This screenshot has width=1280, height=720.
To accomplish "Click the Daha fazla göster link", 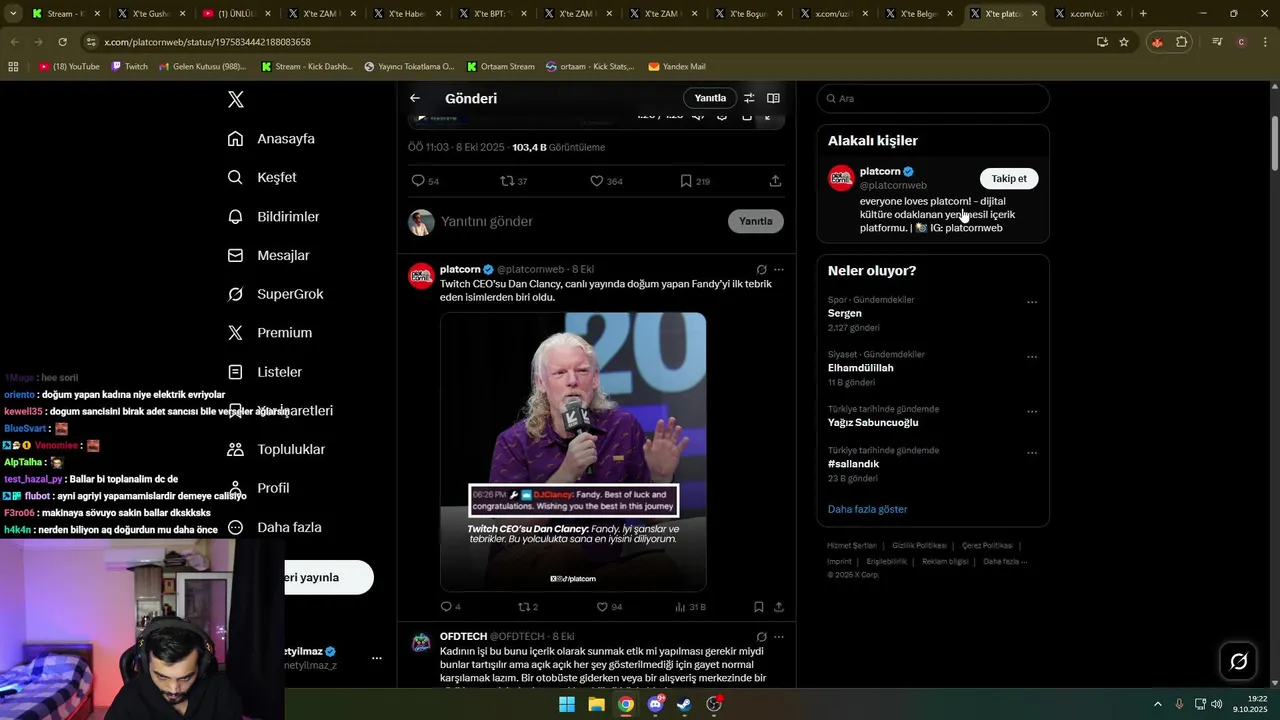I will coord(867,509).
